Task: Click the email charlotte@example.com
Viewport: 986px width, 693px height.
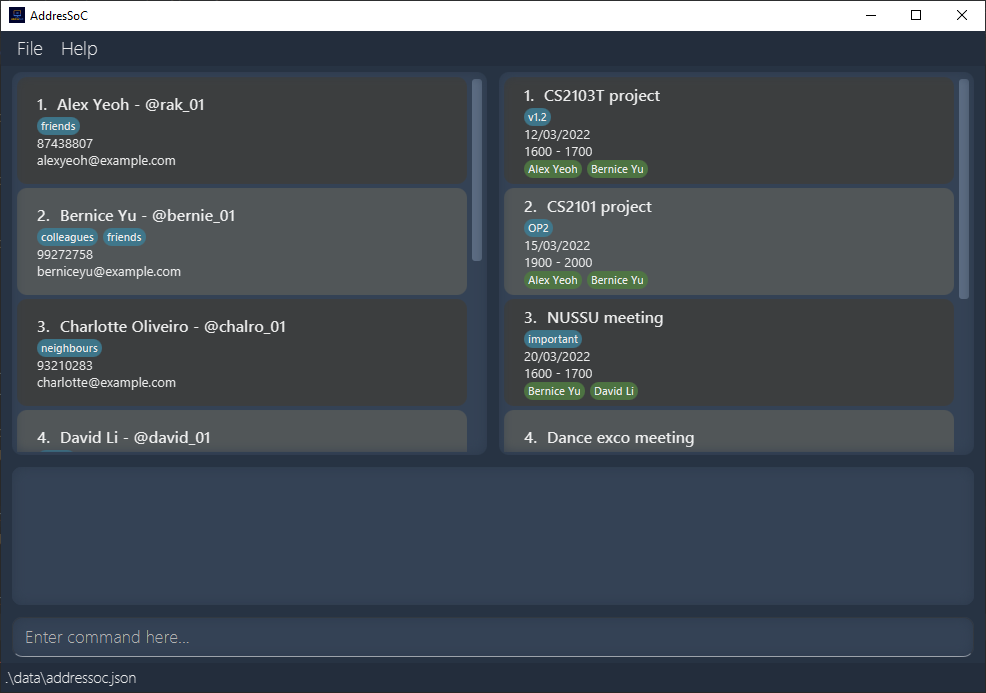Action: pos(106,382)
